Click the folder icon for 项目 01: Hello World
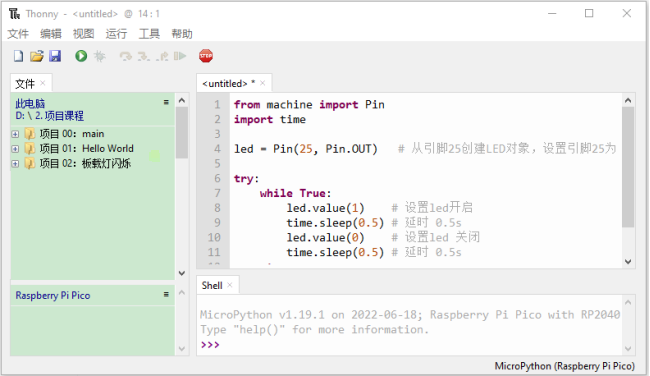The image size is (650, 376). click(x=29, y=148)
